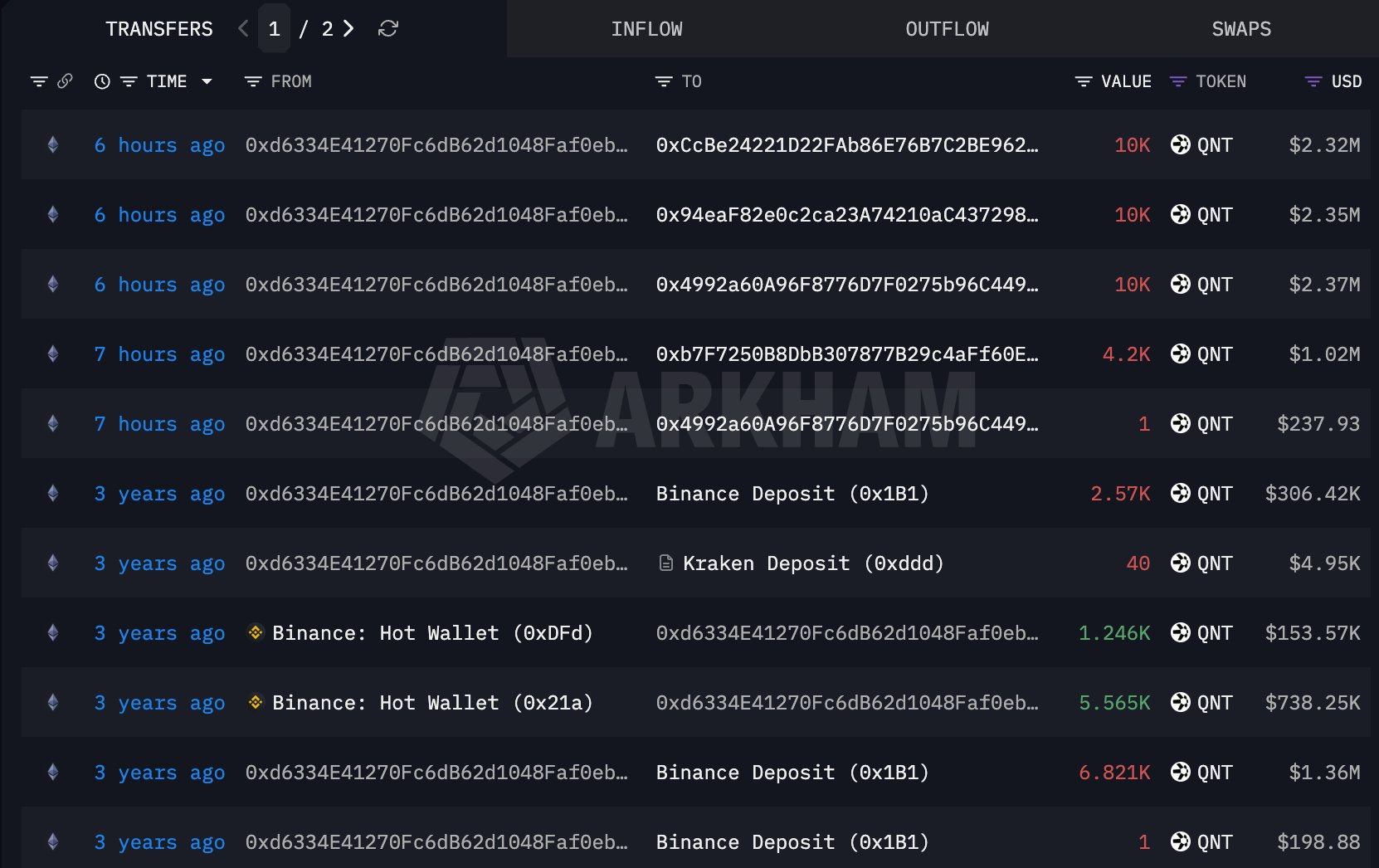The width and height of the screenshot is (1379, 868).
Task: Click Ethereum icon on $2.35M row
Action: click(x=53, y=215)
